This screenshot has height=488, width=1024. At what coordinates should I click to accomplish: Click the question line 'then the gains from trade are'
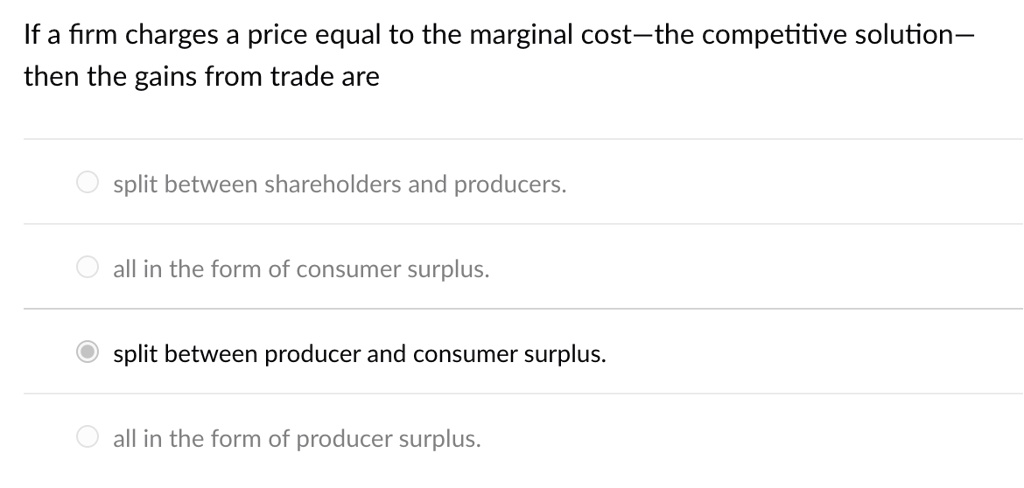click(202, 77)
